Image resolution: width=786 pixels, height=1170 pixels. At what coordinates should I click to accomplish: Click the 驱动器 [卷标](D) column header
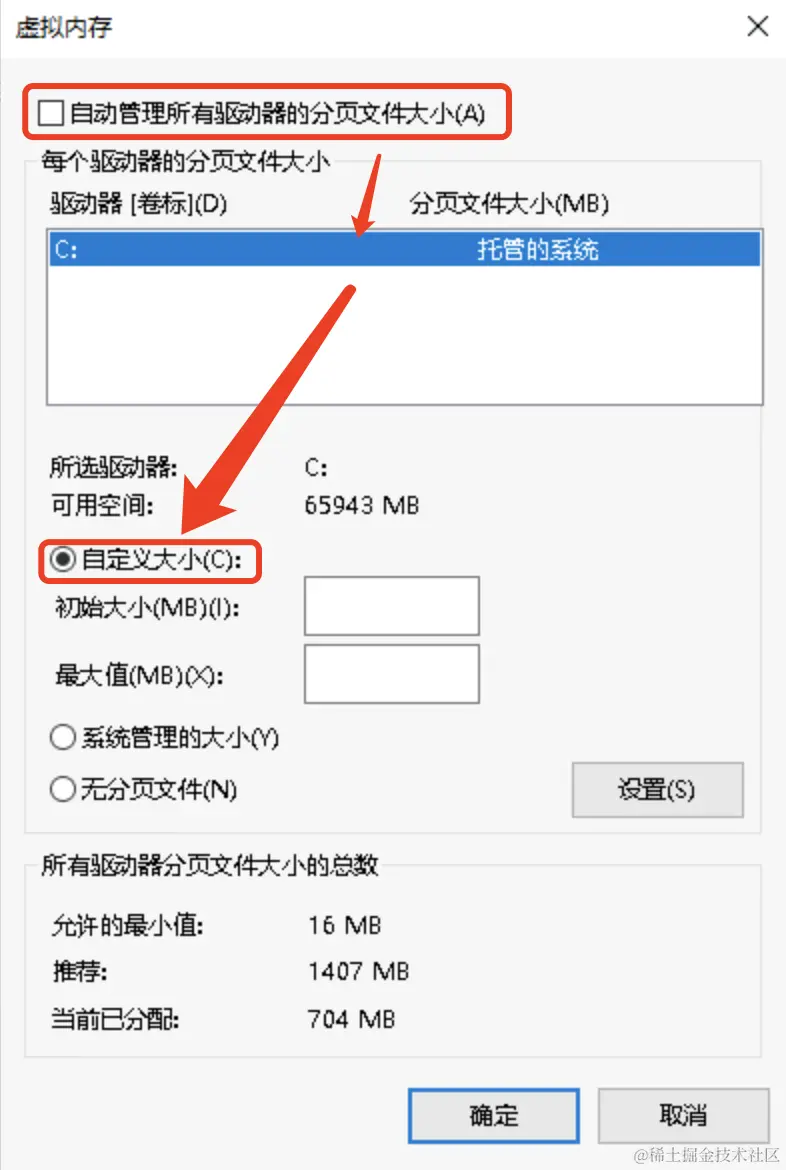[139, 203]
